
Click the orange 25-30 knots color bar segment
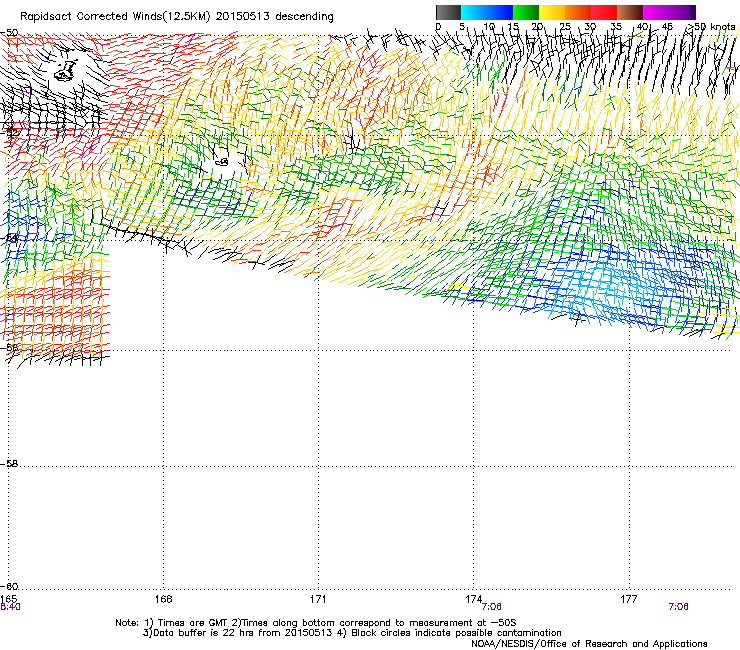(x=578, y=12)
